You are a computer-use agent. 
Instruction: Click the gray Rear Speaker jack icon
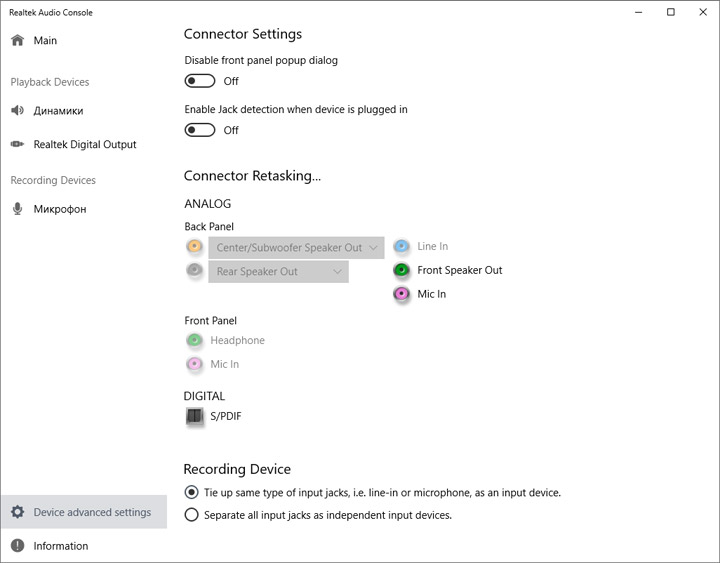(x=194, y=271)
